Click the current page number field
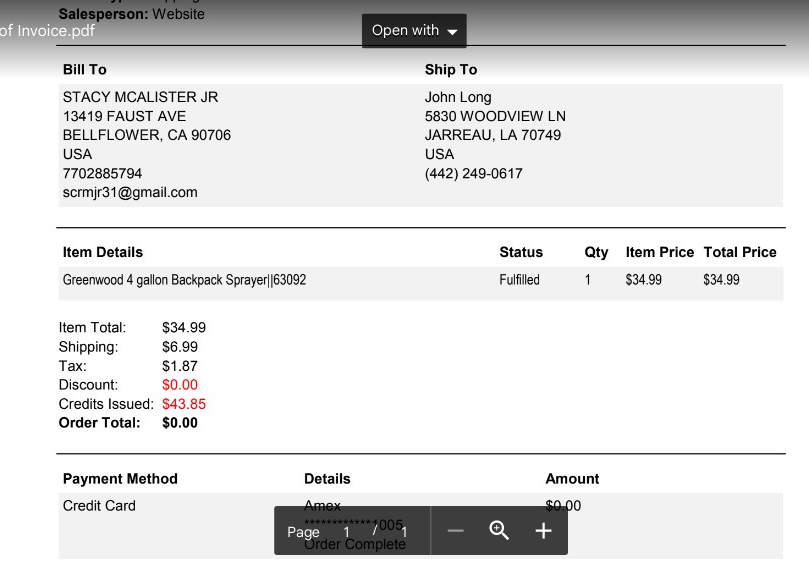This screenshot has width=809, height=568. click(346, 532)
